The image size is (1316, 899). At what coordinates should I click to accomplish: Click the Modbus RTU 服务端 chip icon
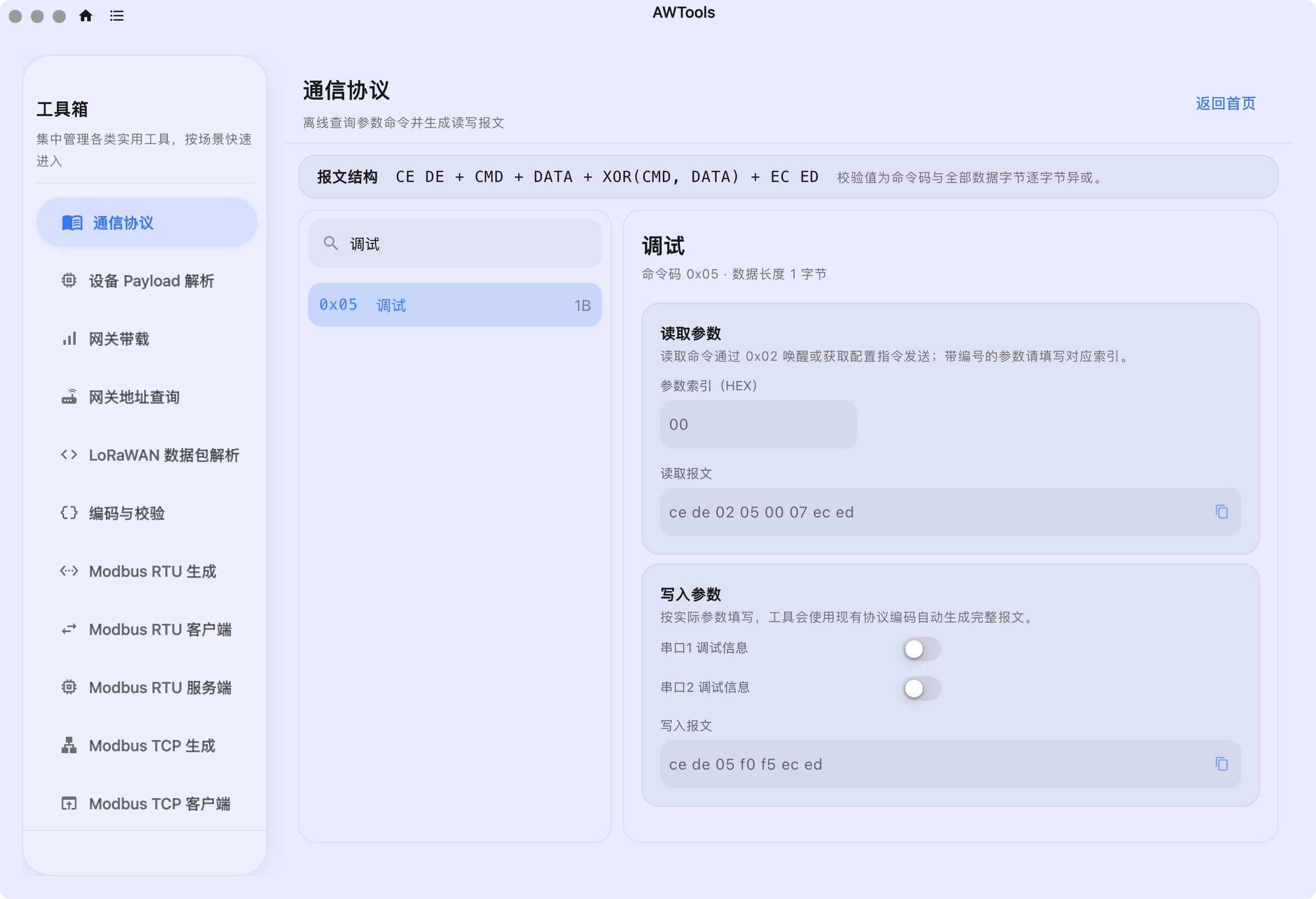pyautogui.click(x=69, y=687)
